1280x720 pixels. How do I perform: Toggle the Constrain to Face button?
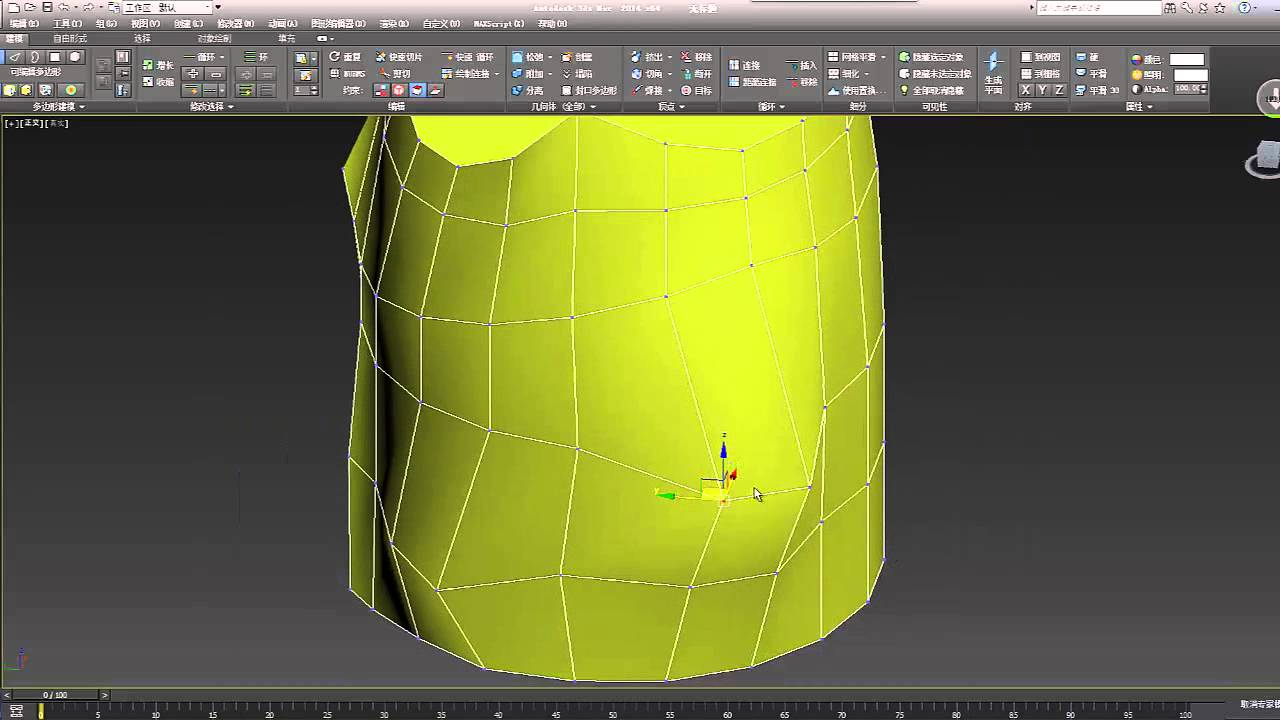[417, 90]
